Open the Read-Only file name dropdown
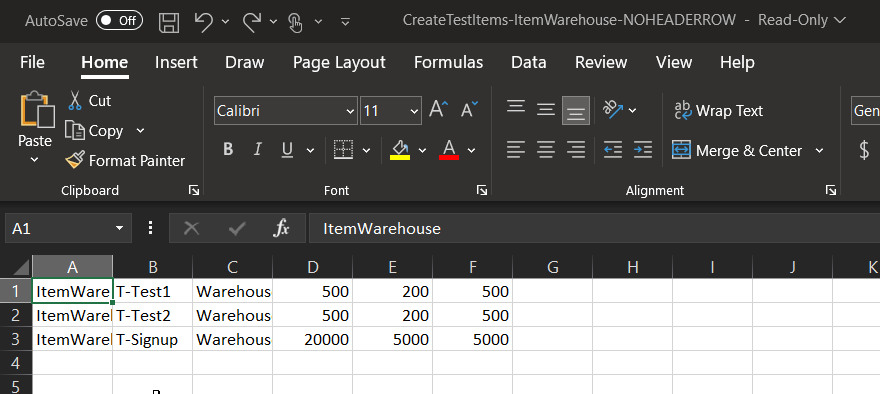Viewport: 880px width, 394px height. [840, 21]
